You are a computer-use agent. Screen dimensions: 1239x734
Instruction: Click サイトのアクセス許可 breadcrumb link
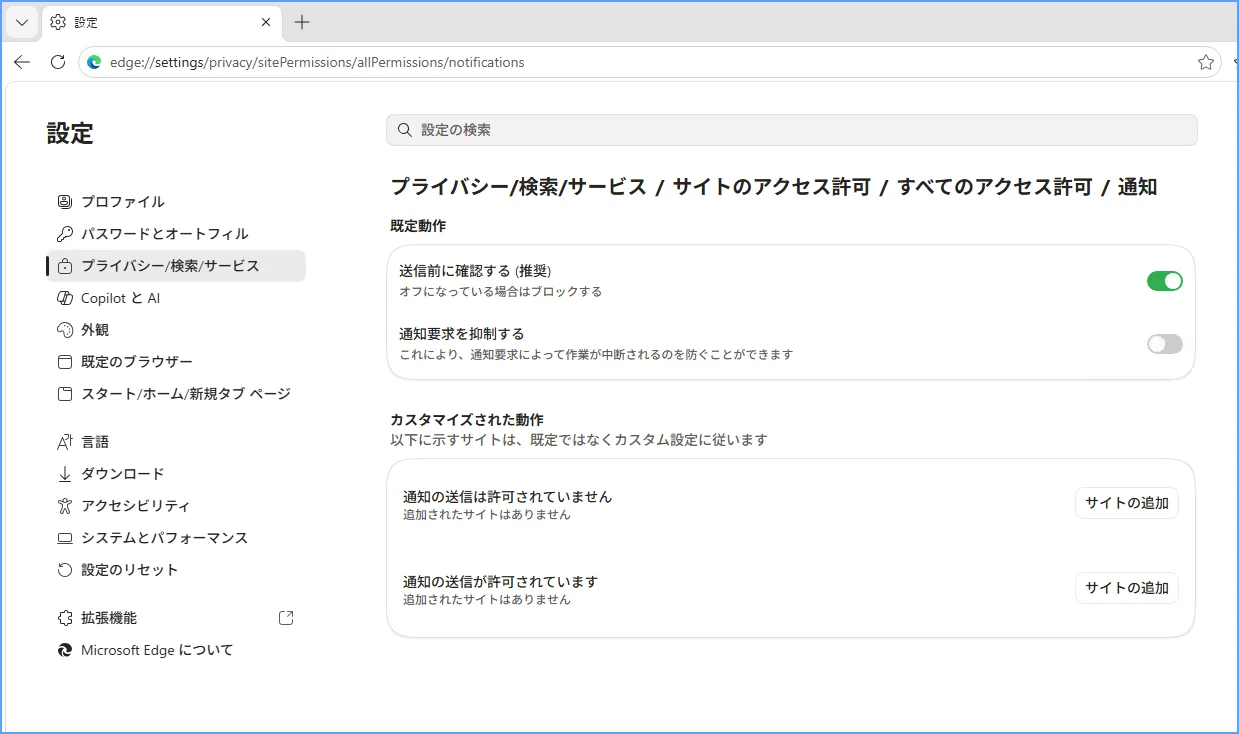click(x=771, y=187)
